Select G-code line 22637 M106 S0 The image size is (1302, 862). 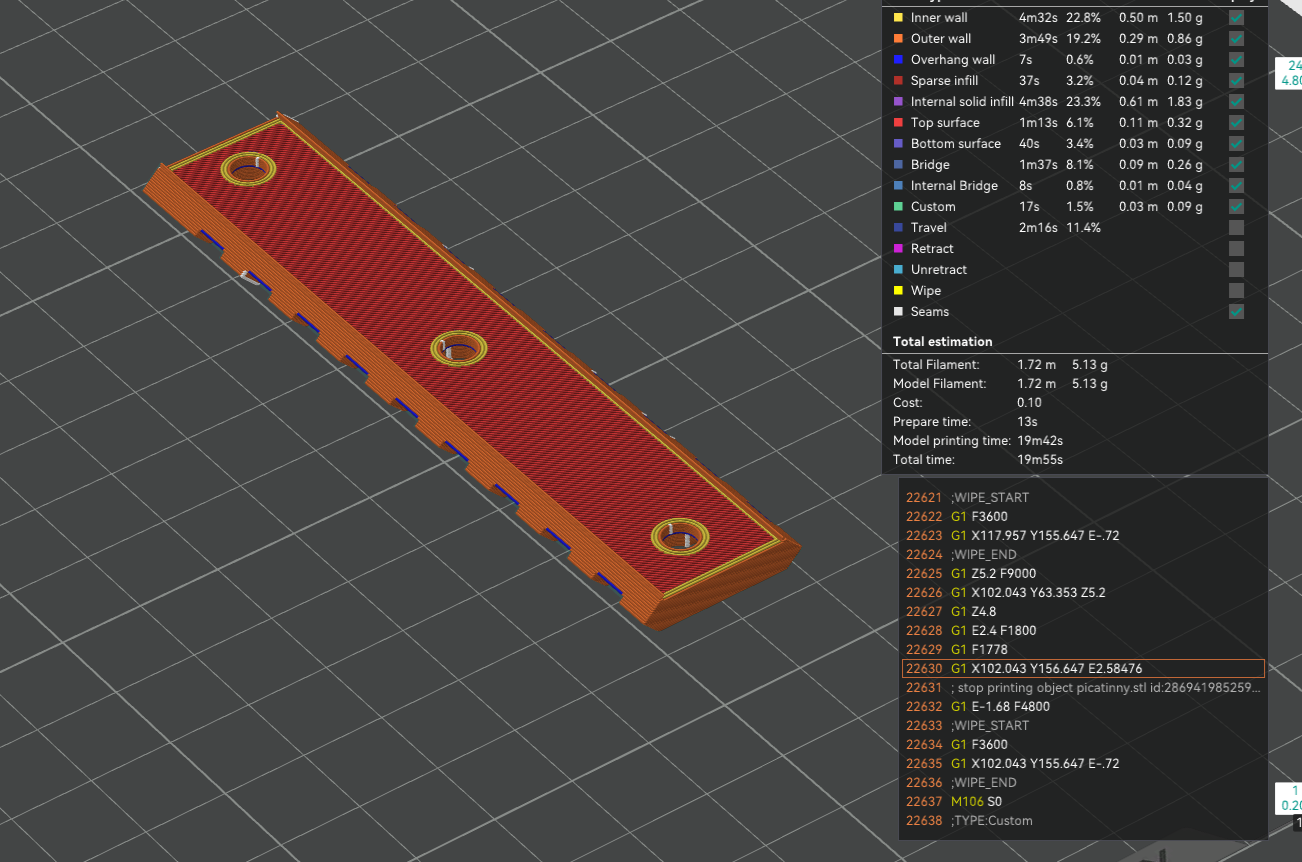click(x=1083, y=802)
